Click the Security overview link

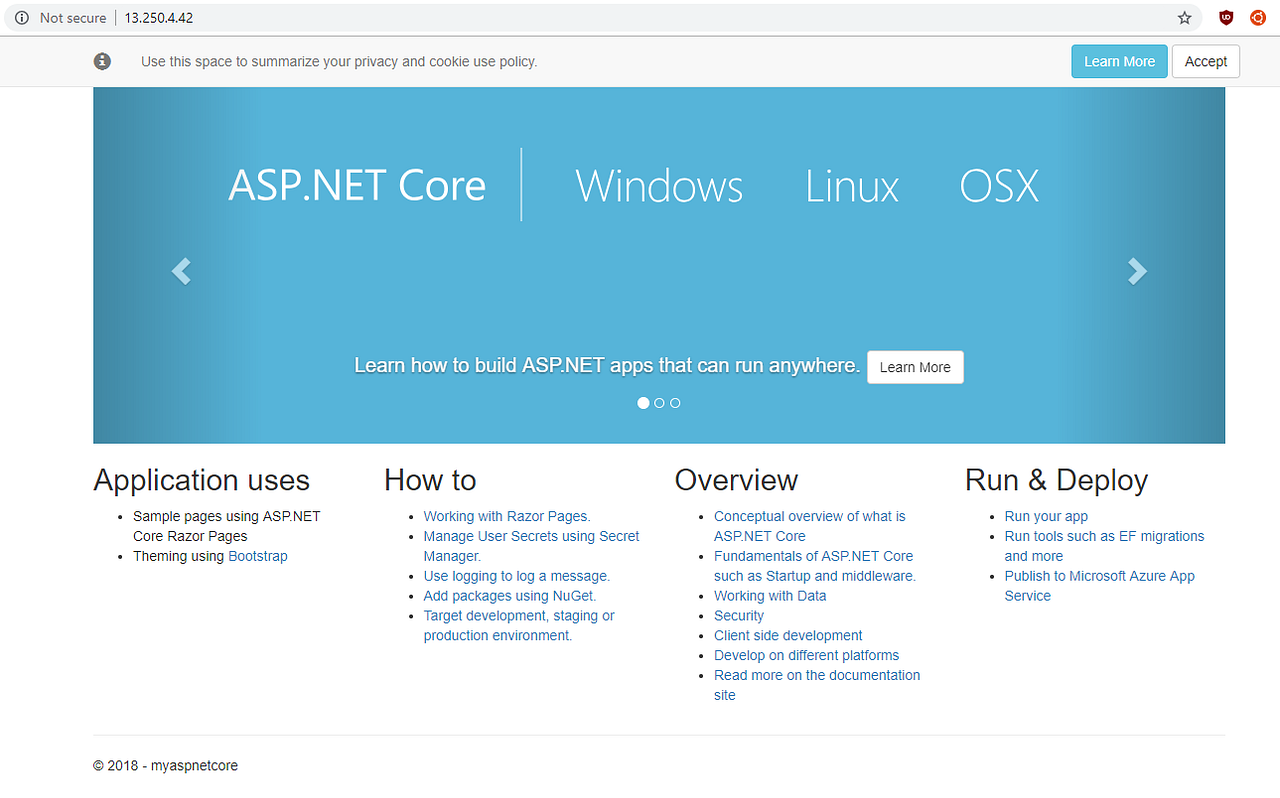coord(739,615)
